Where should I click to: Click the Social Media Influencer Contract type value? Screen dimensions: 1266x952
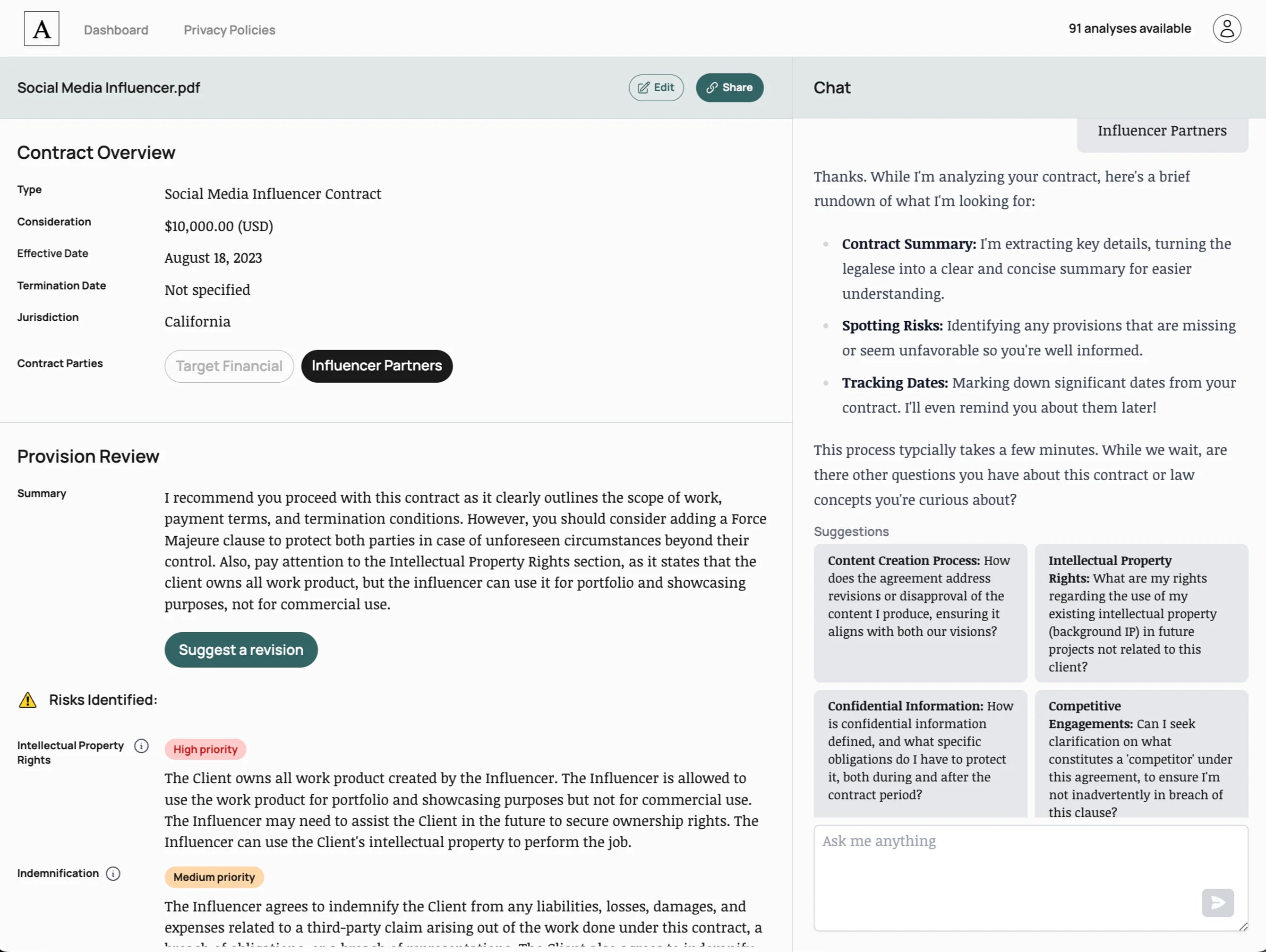273,194
